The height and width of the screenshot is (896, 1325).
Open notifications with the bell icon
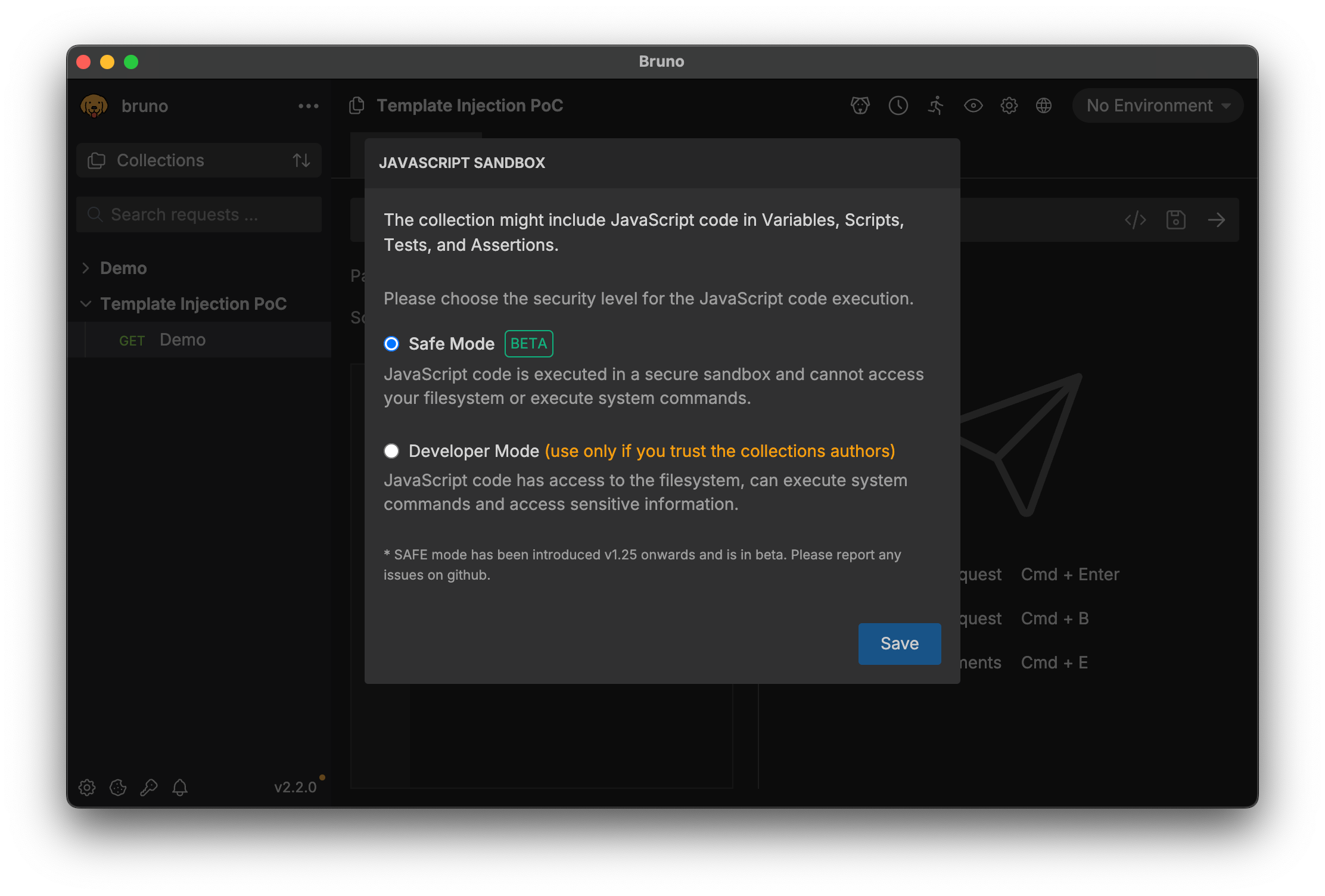[181, 787]
